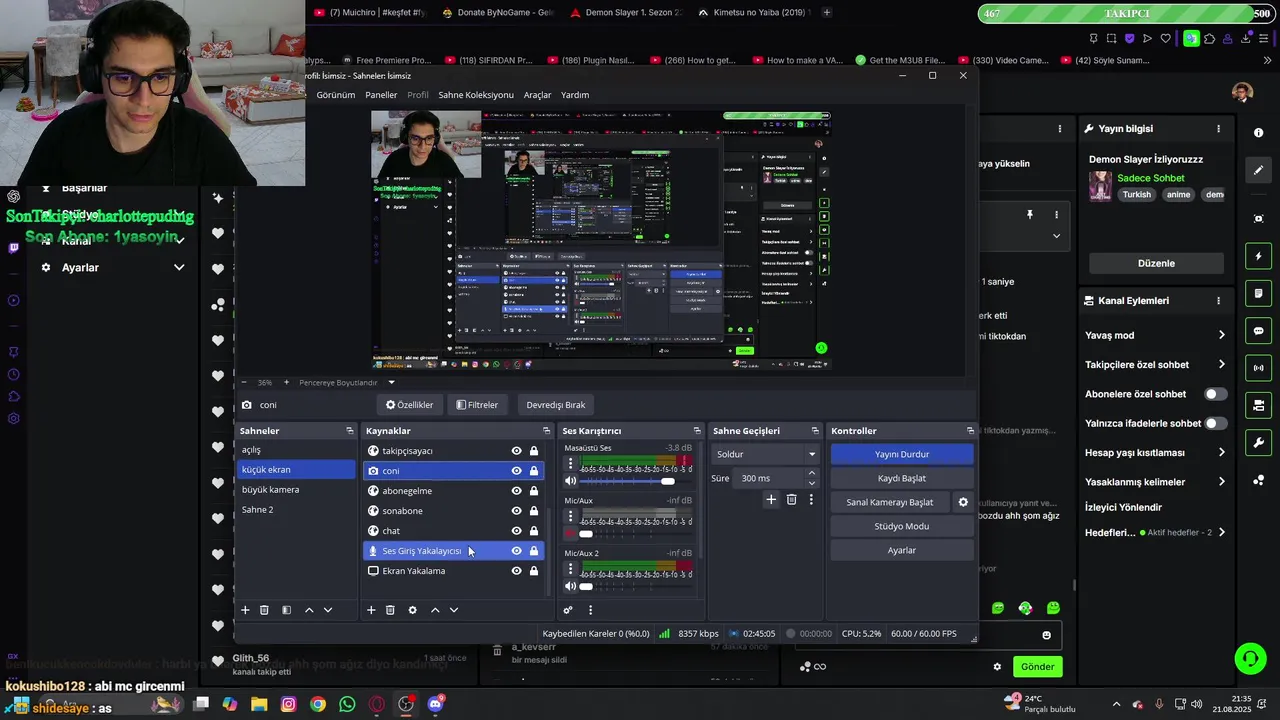The image size is (1280, 720).
Task: Move scene down with arrow in Sahneler
Action: pos(328,610)
